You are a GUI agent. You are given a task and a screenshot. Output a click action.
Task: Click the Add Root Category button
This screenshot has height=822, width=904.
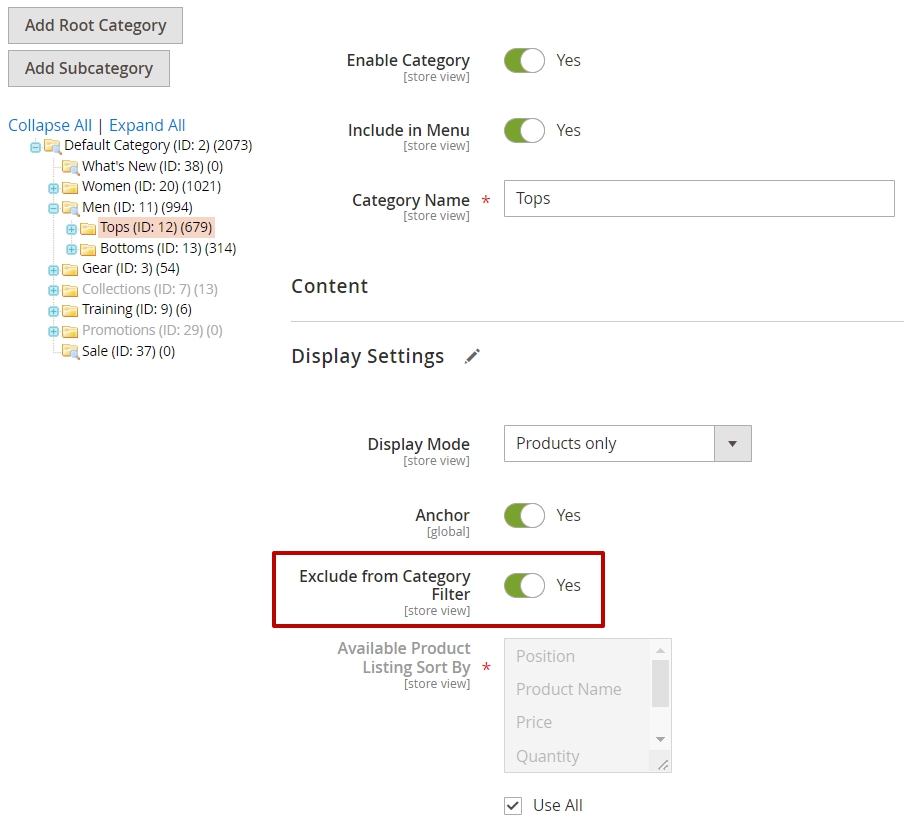(95, 25)
